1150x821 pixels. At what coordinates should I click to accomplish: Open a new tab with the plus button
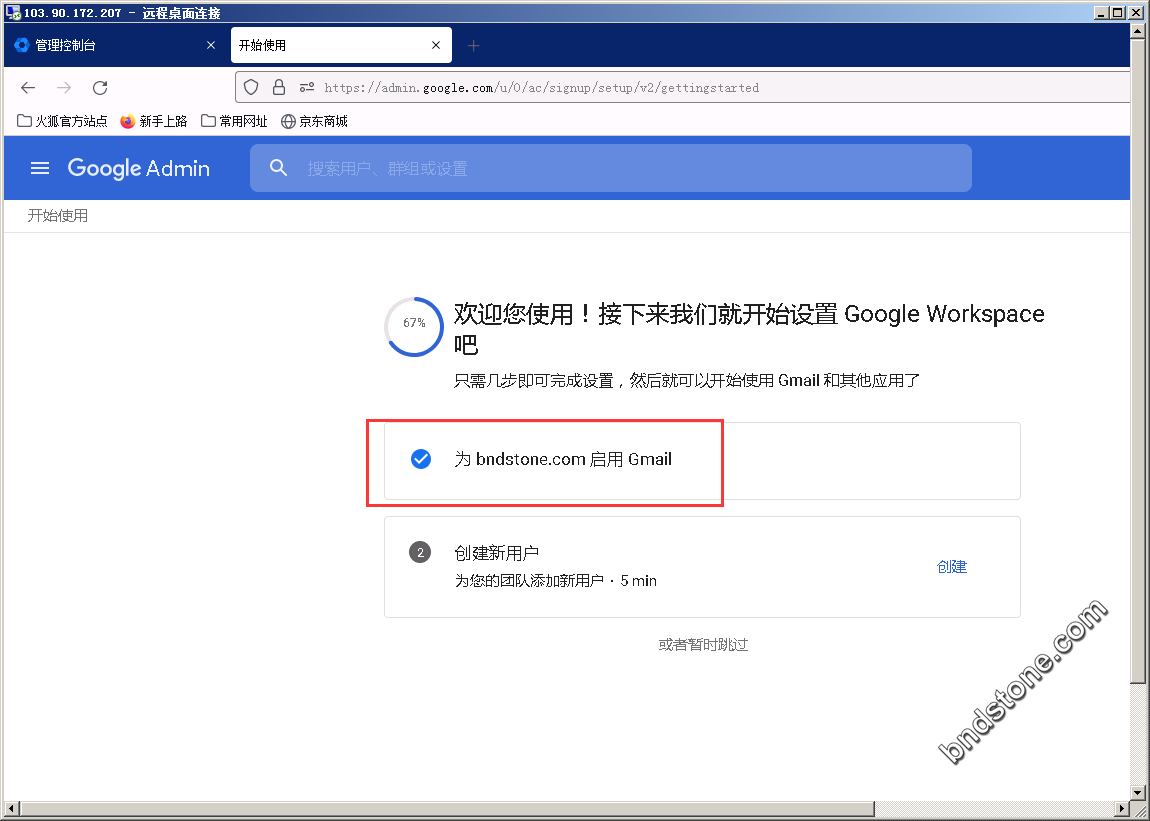(x=474, y=45)
